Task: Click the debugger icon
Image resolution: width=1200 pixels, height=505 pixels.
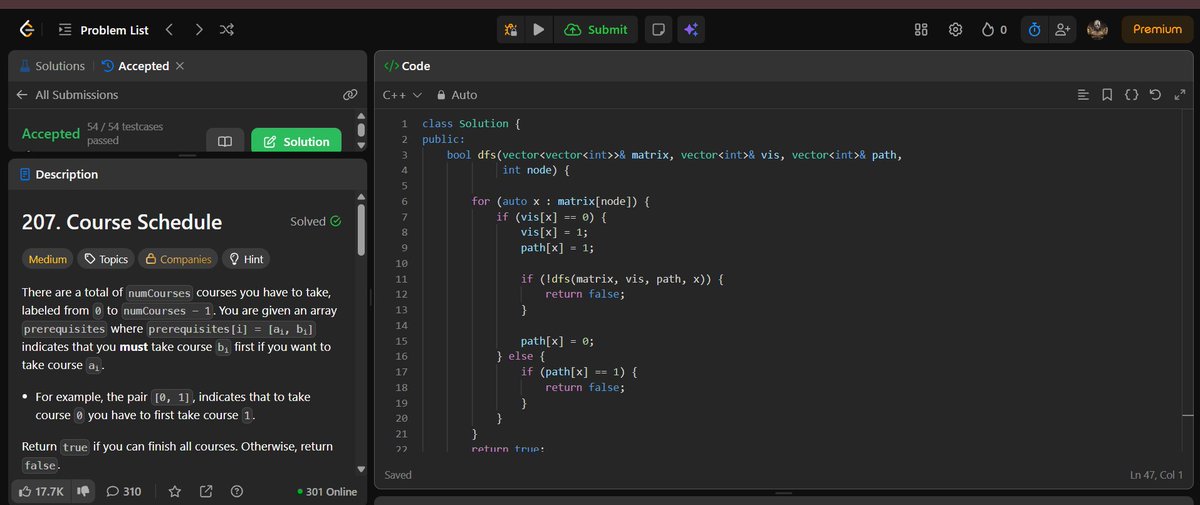Action: click(511, 30)
